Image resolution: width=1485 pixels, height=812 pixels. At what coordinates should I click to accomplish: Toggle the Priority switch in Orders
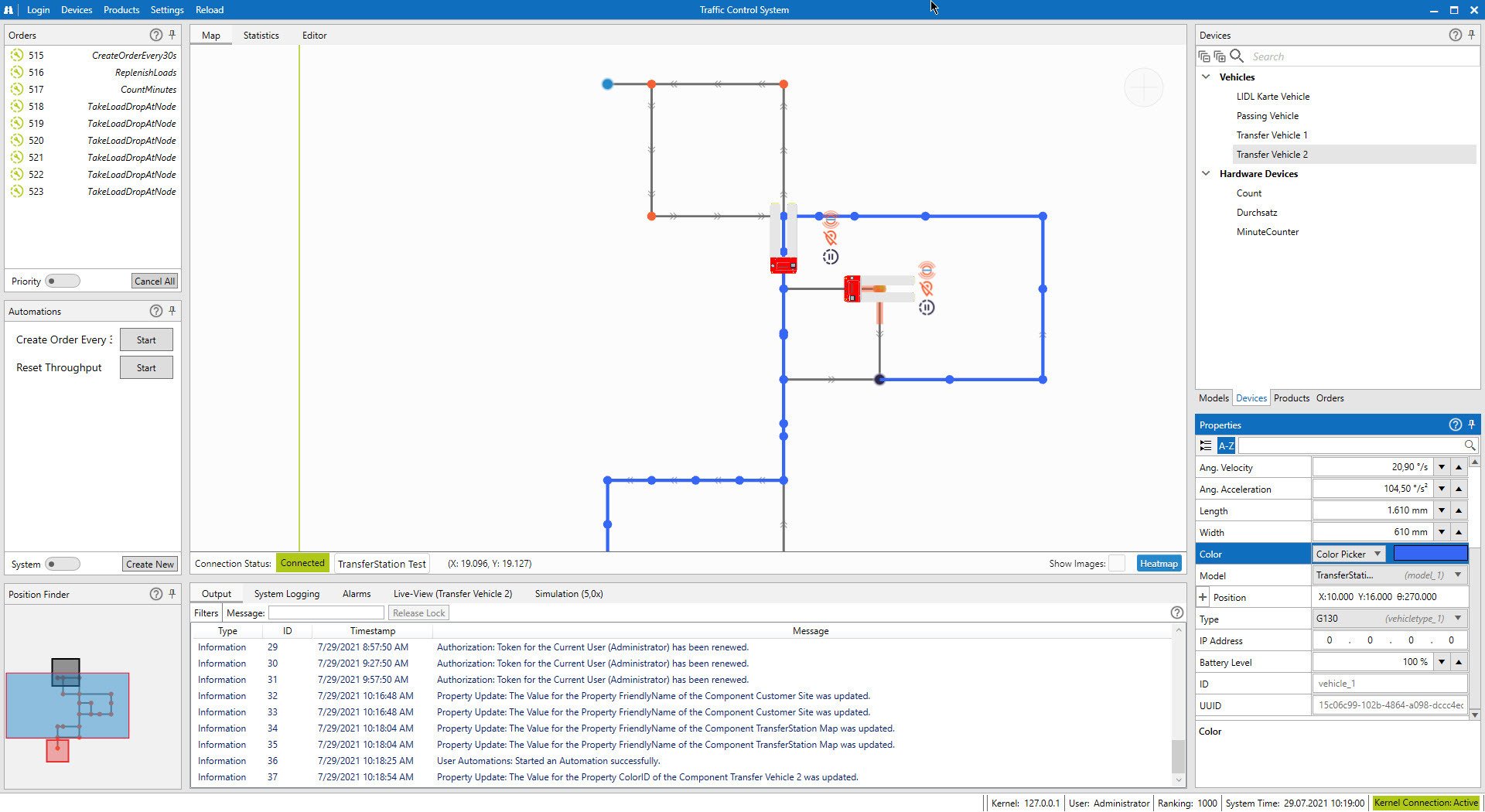point(62,281)
